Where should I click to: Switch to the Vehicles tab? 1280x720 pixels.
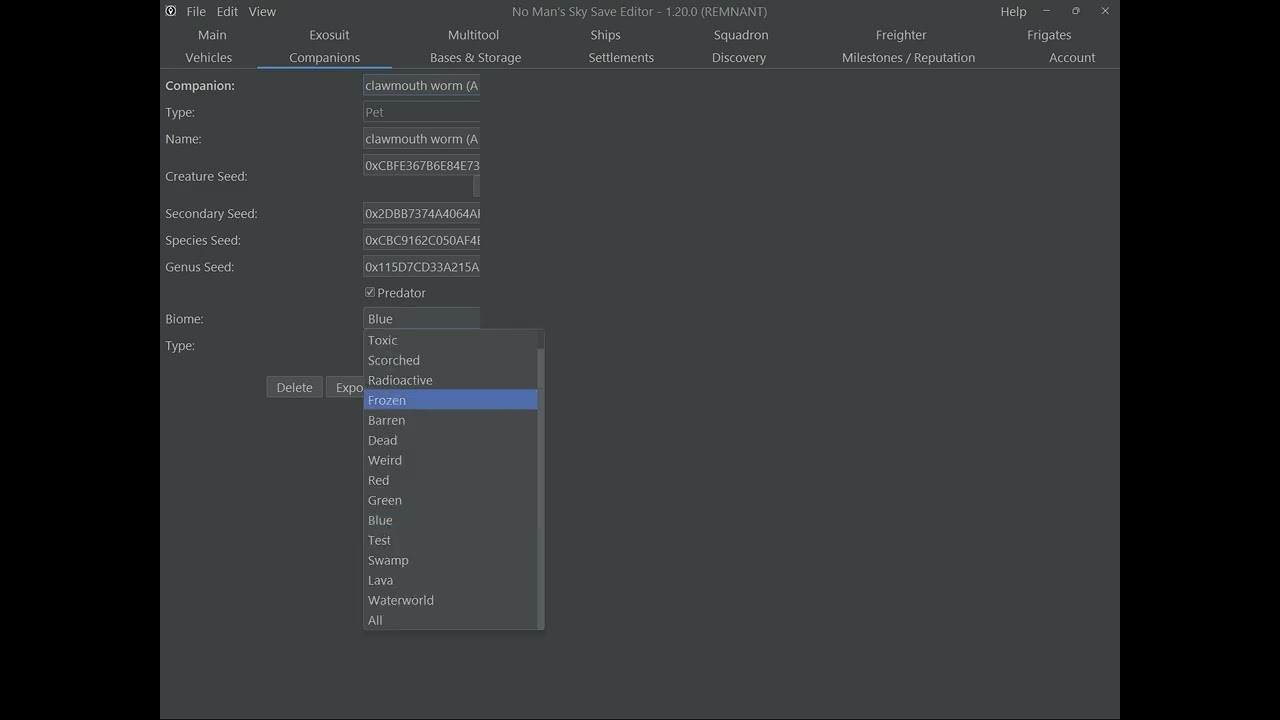[208, 58]
